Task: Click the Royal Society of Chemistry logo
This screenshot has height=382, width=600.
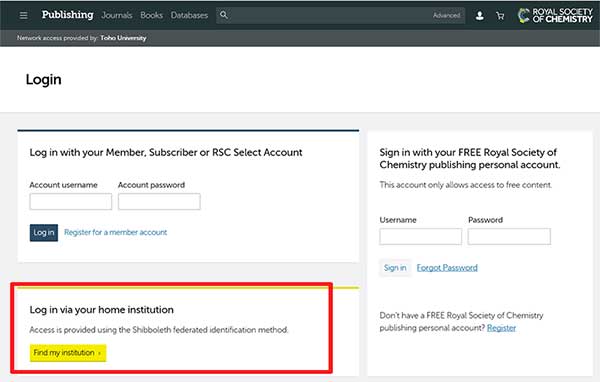Action: pyautogui.click(x=555, y=15)
